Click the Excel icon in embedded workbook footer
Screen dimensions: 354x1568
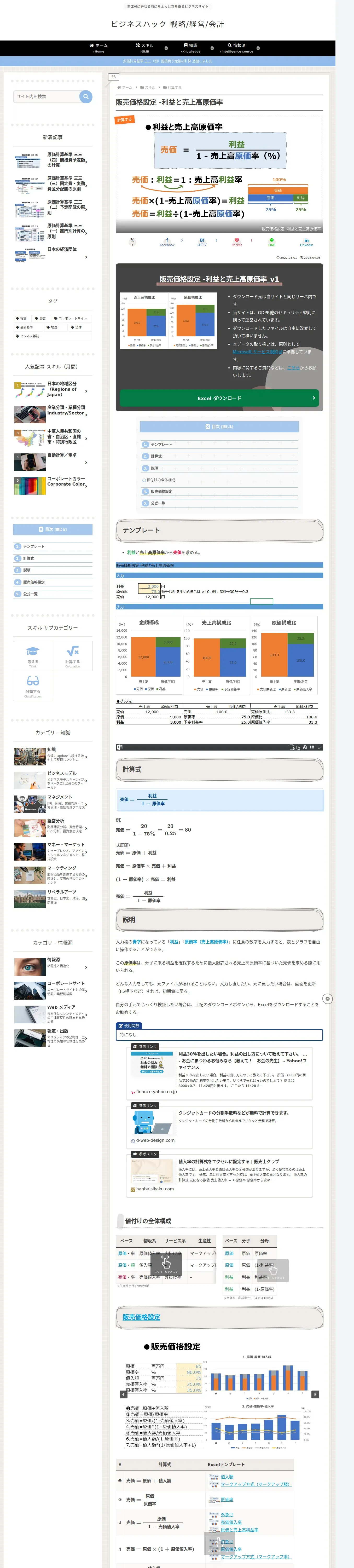point(120,747)
